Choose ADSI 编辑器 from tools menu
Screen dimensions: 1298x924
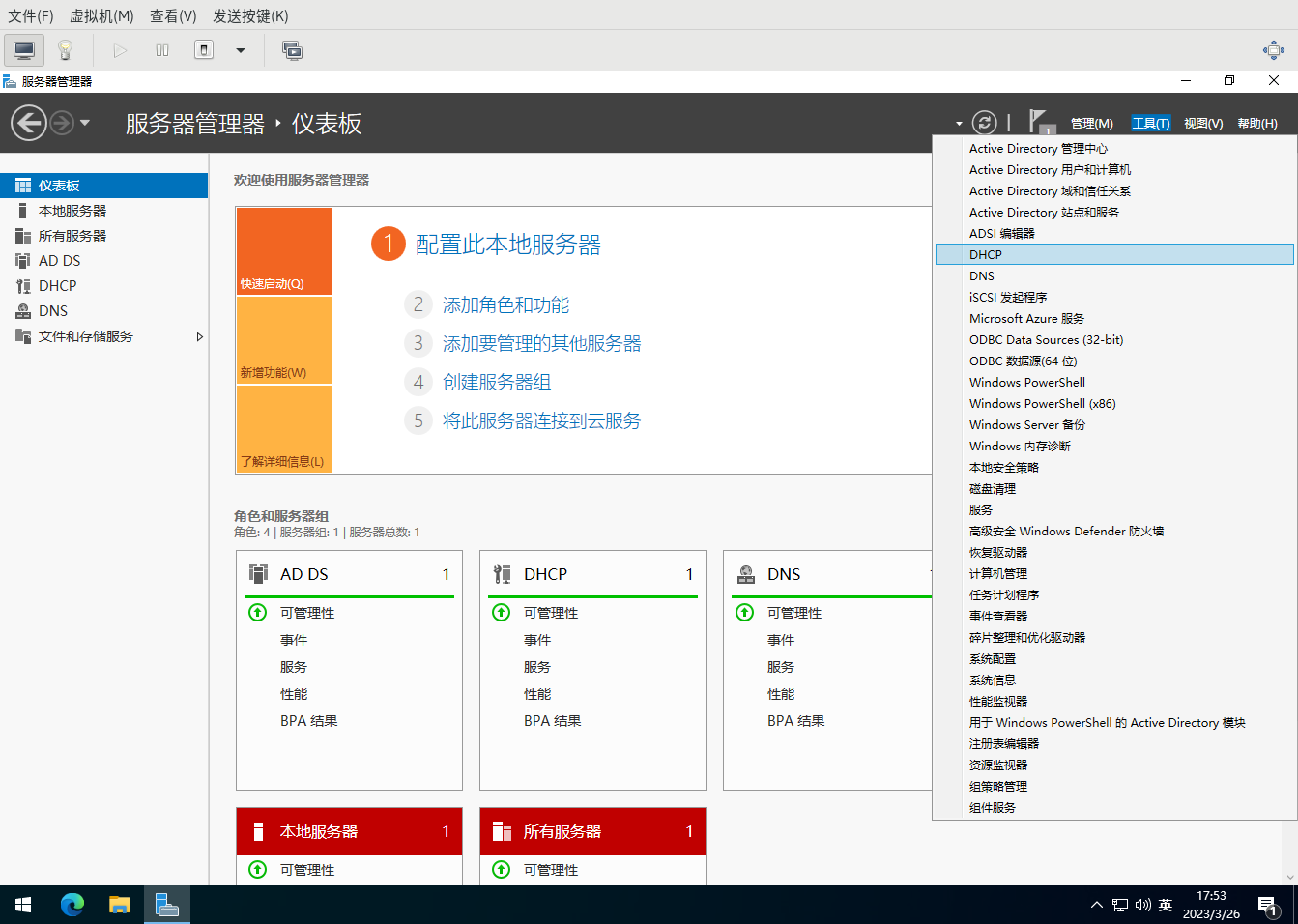pyautogui.click(x=1114, y=234)
